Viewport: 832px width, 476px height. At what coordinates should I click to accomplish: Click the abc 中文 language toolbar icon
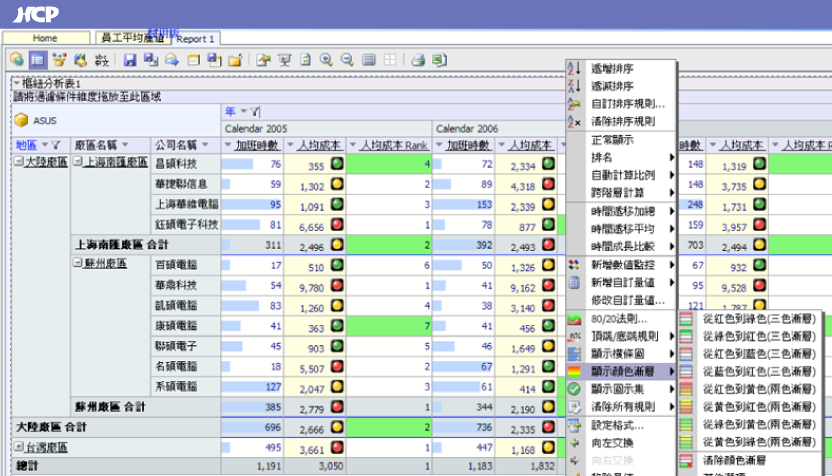(x=101, y=60)
